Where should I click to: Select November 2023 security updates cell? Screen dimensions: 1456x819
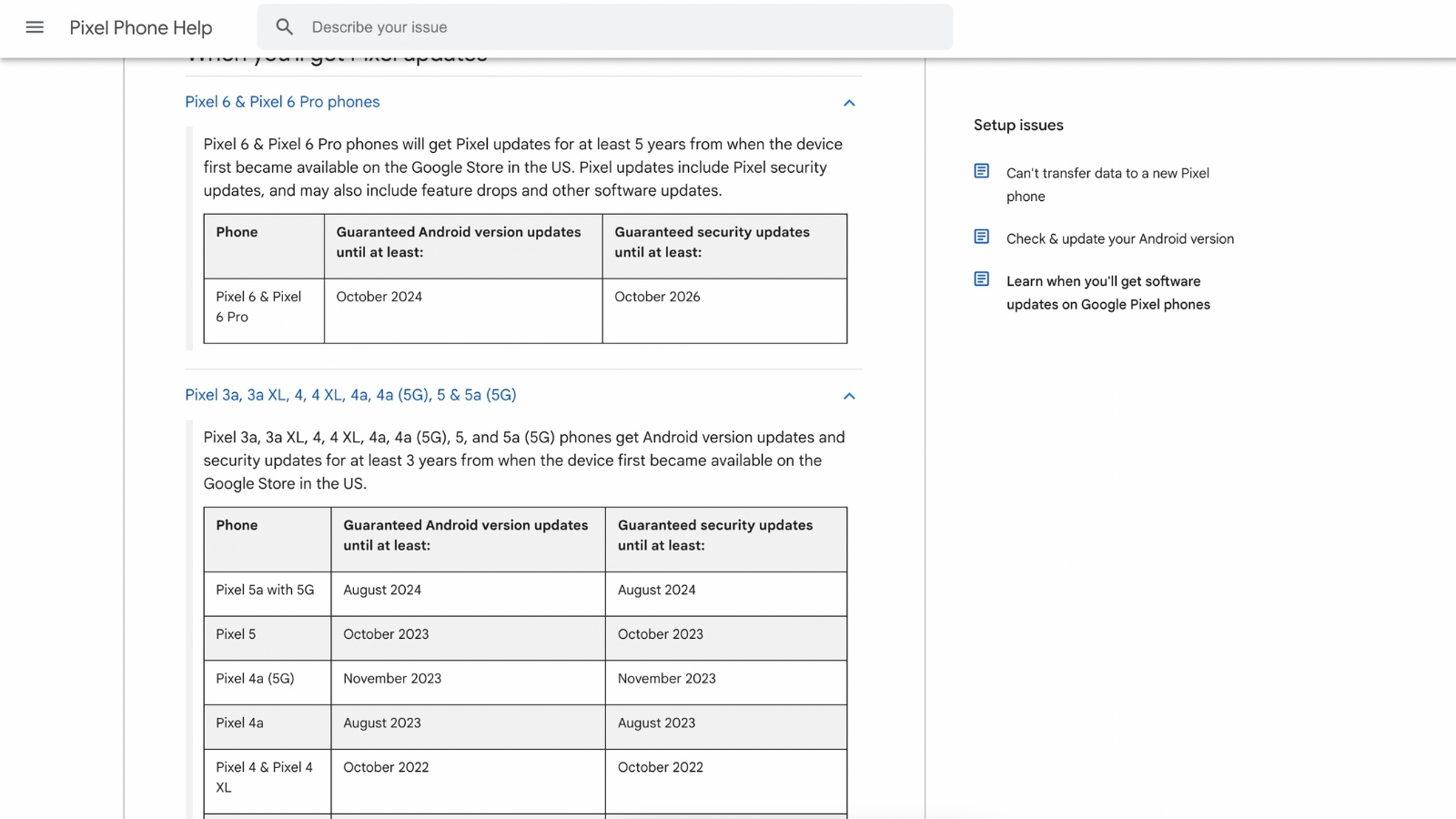click(x=726, y=682)
